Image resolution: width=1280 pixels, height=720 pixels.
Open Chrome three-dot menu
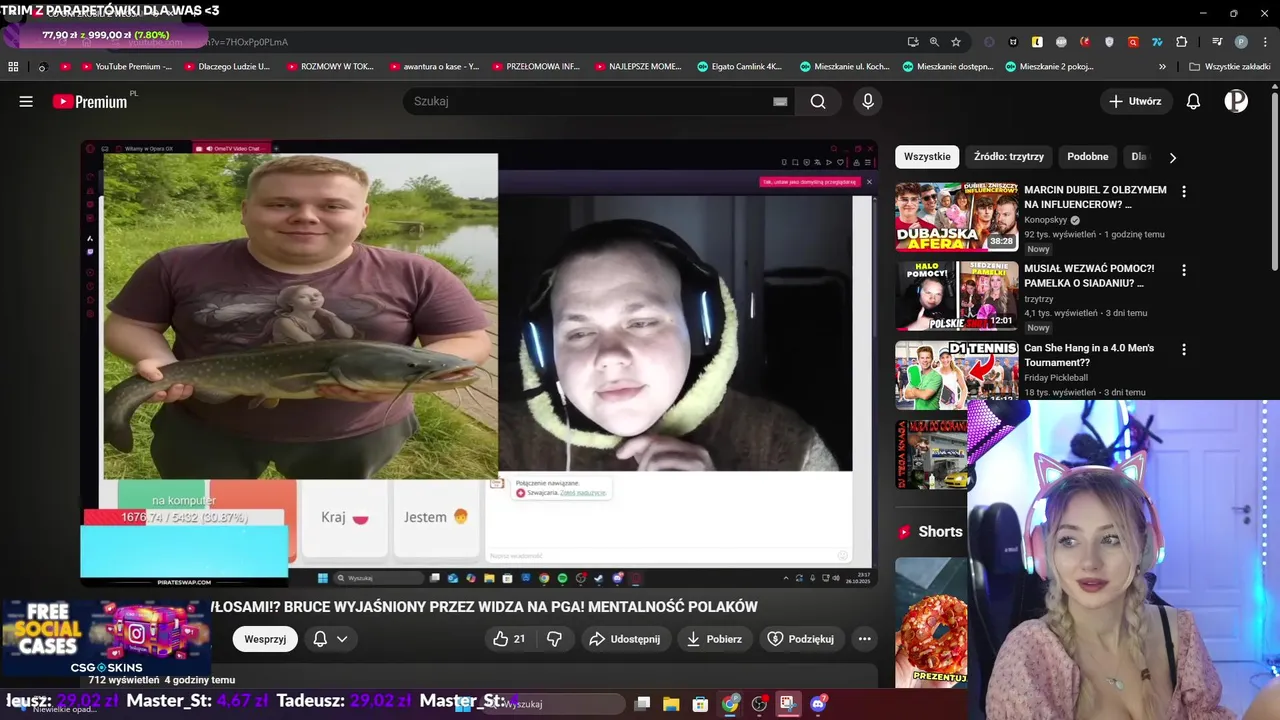point(1263,42)
